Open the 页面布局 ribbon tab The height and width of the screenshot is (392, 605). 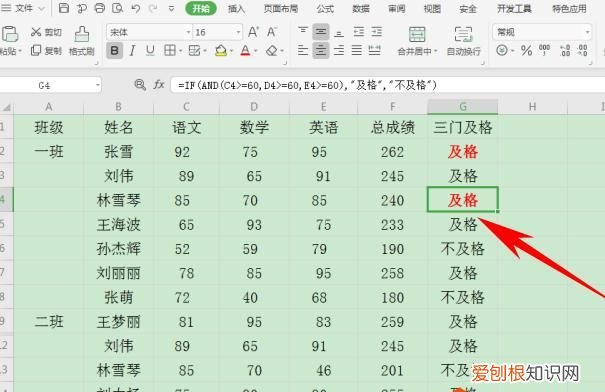pyautogui.click(x=281, y=8)
